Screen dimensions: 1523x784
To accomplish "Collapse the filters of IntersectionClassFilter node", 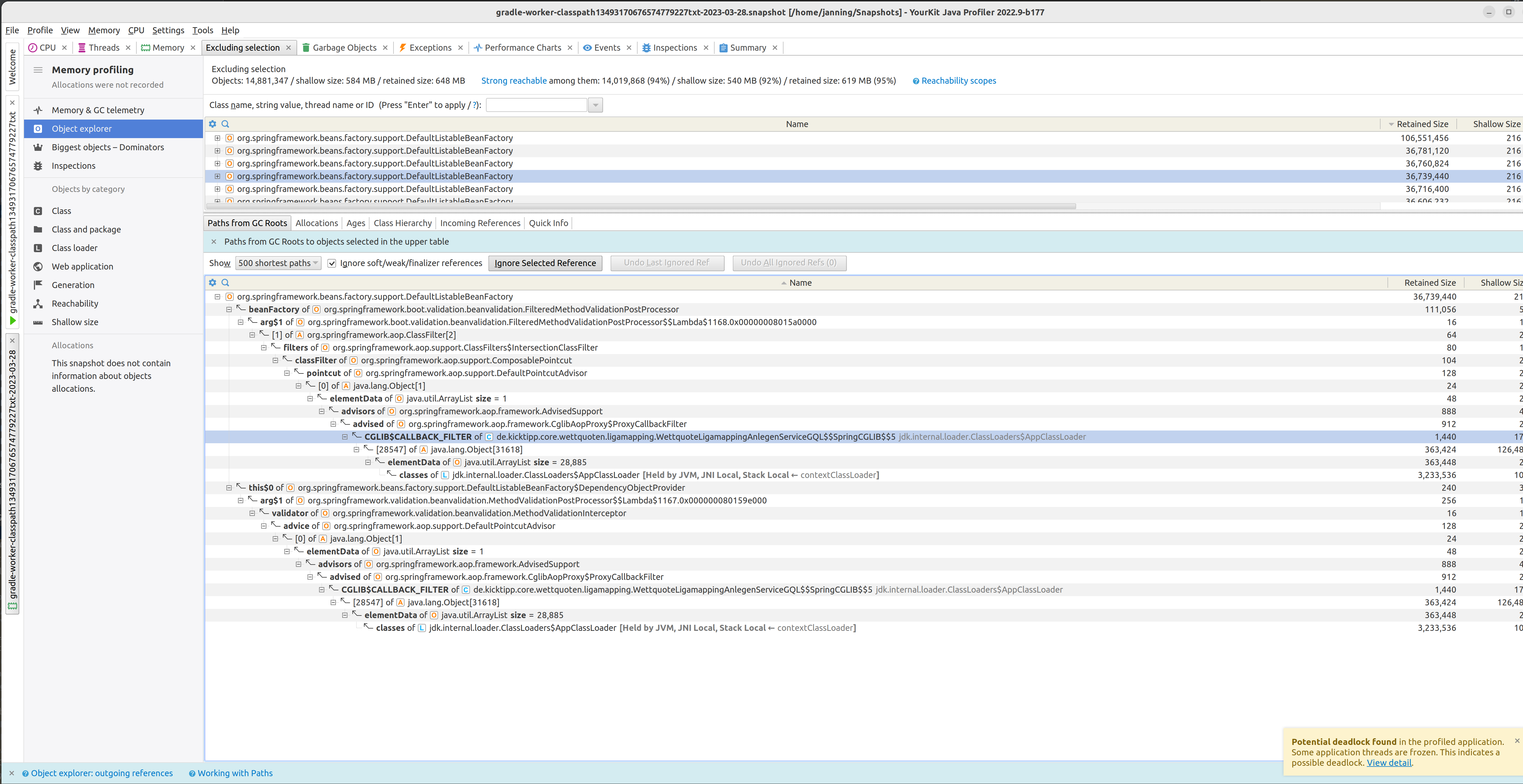I will [264, 348].
